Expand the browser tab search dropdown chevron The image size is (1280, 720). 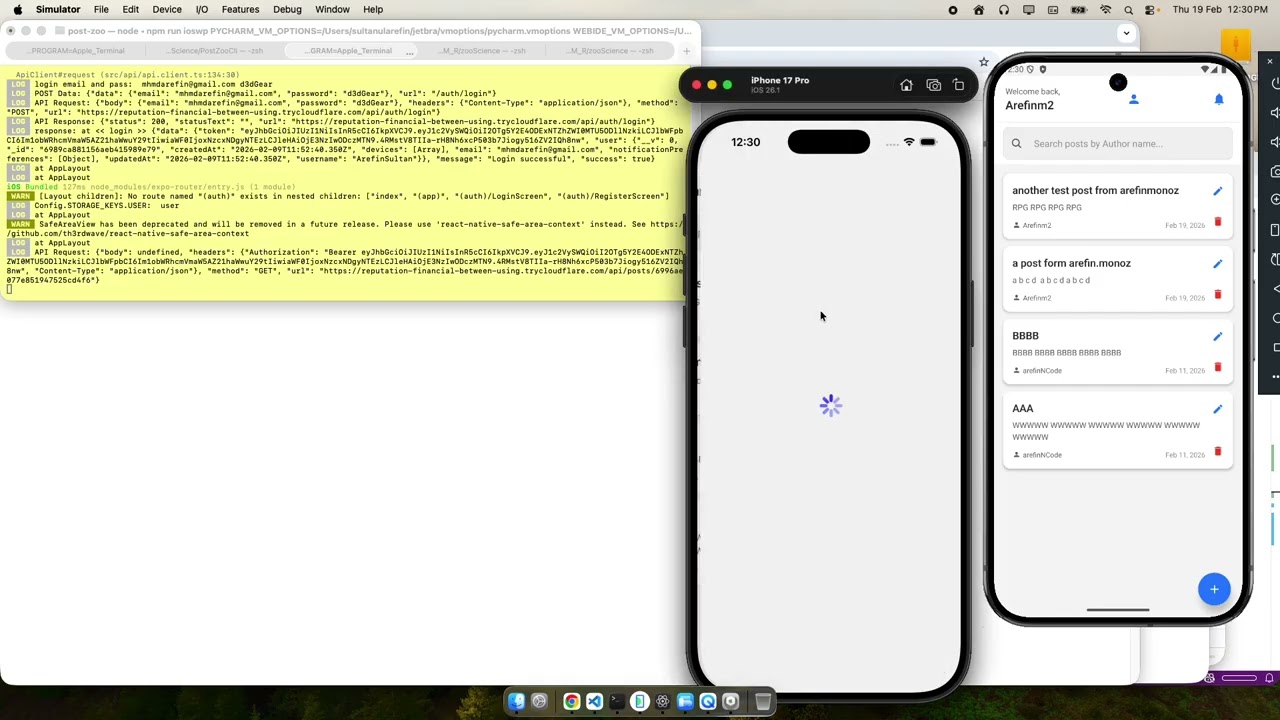(1126, 33)
